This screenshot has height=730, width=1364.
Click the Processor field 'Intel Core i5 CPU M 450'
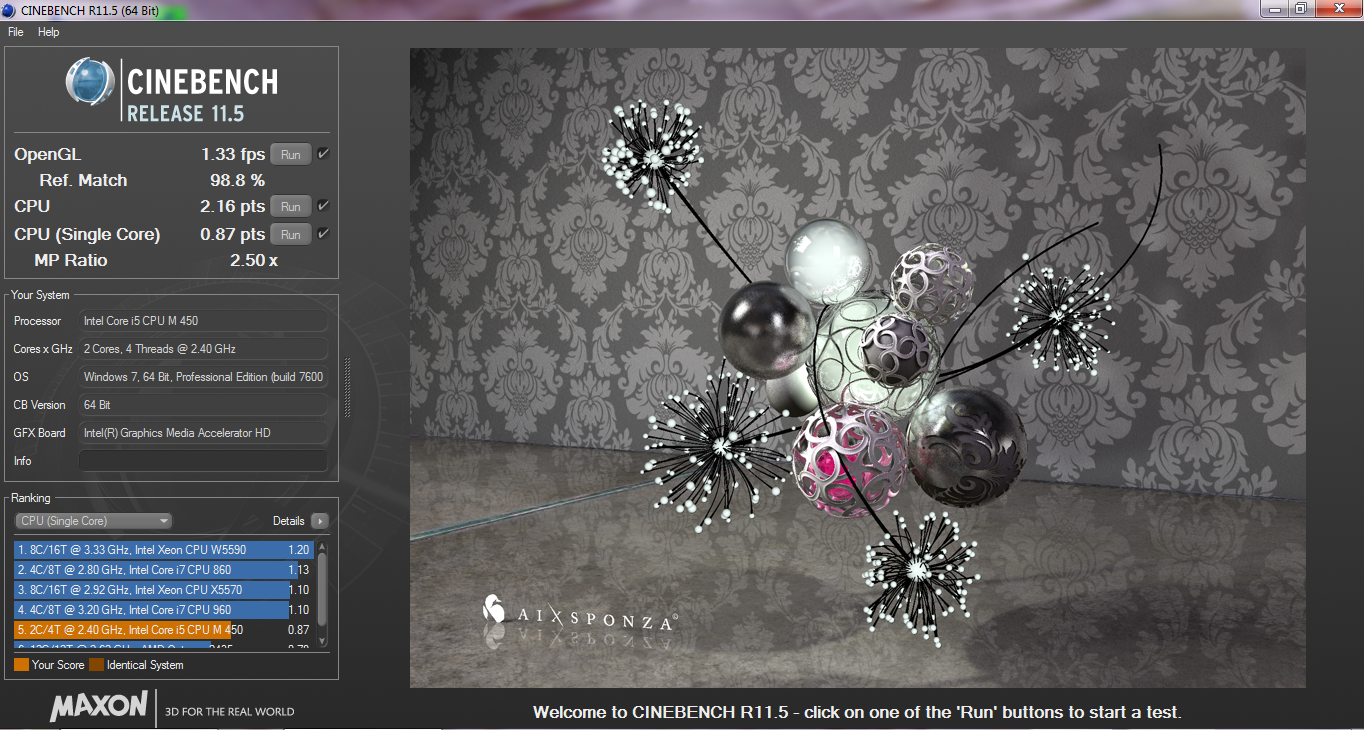203,321
